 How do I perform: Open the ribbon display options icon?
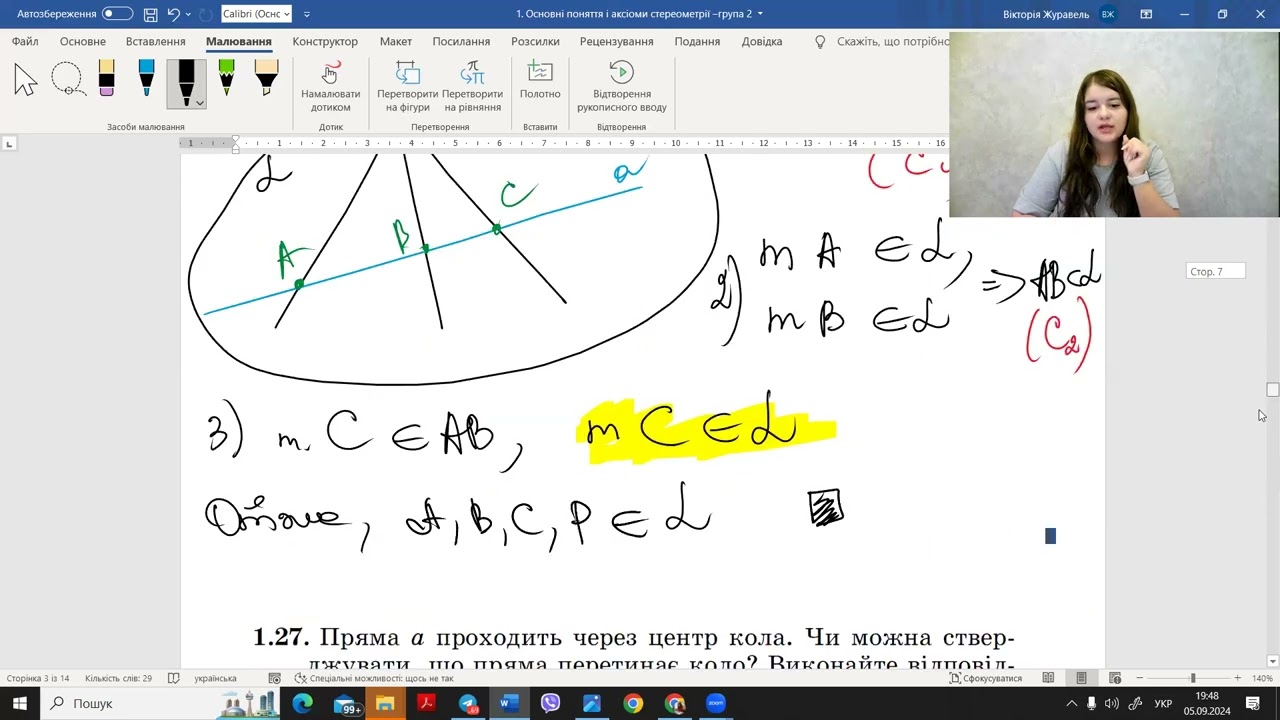pyautogui.click(x=1146, y=14)
